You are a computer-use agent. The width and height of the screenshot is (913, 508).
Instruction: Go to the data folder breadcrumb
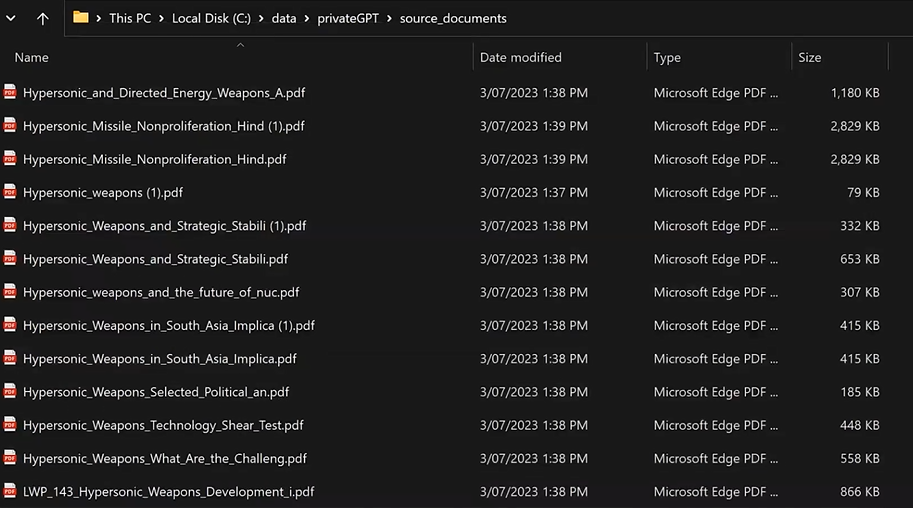click(284, 19)
